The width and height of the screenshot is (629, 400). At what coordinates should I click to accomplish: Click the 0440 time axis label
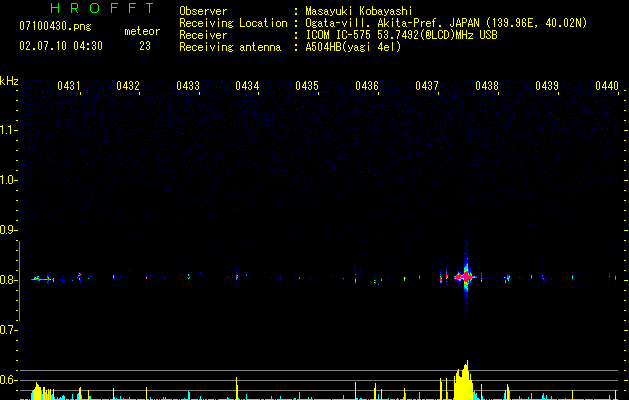607,86
